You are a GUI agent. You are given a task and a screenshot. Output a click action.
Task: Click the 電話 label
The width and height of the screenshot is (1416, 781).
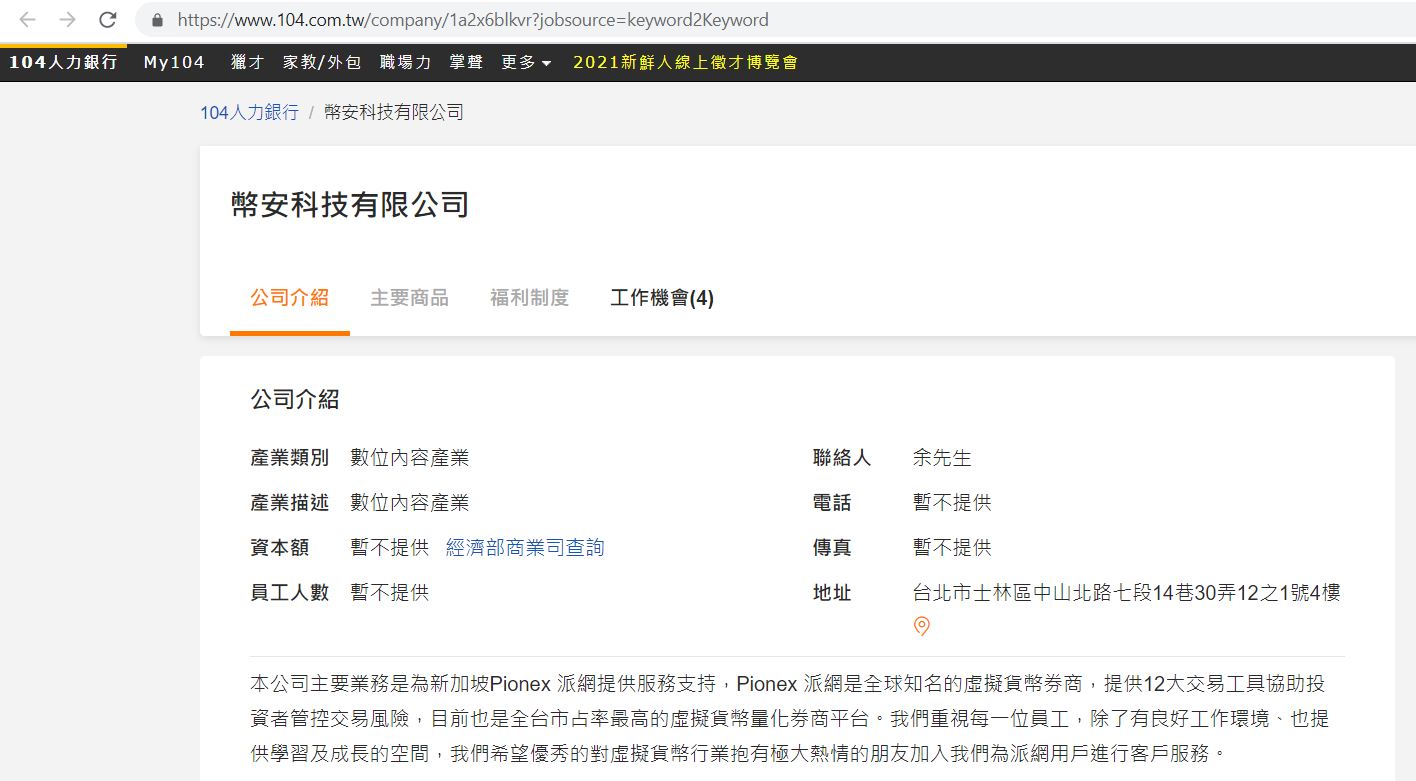pos(832,503)
